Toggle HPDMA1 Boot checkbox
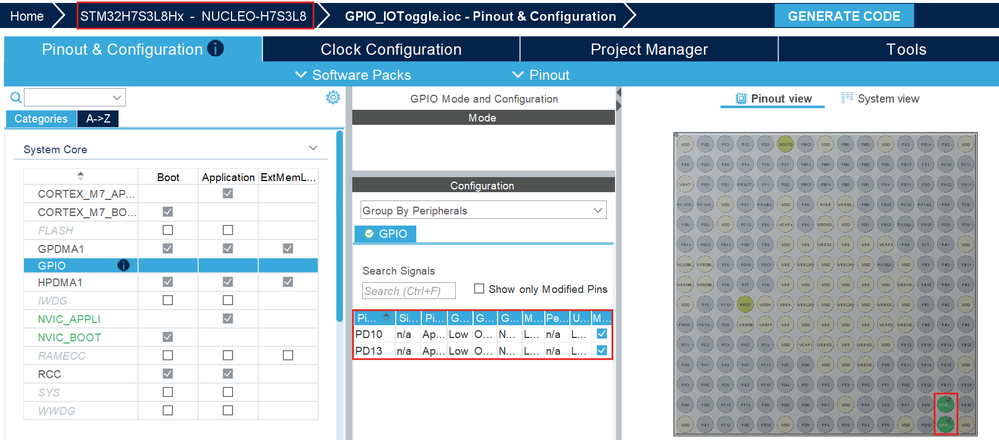Viewport: 999px width, 440px height. (x=168, y=281)
